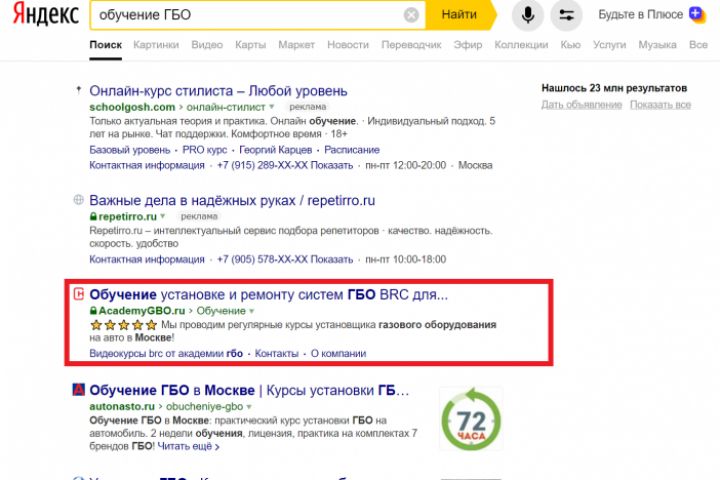The image size is (720, 480).
Task: Switch to the Переводчик tab
Action: tap(411, 45)
